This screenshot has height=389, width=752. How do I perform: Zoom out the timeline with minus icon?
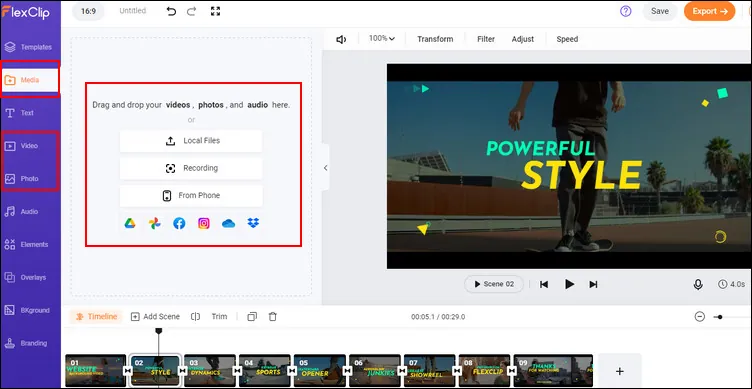[x=700, y=317]
